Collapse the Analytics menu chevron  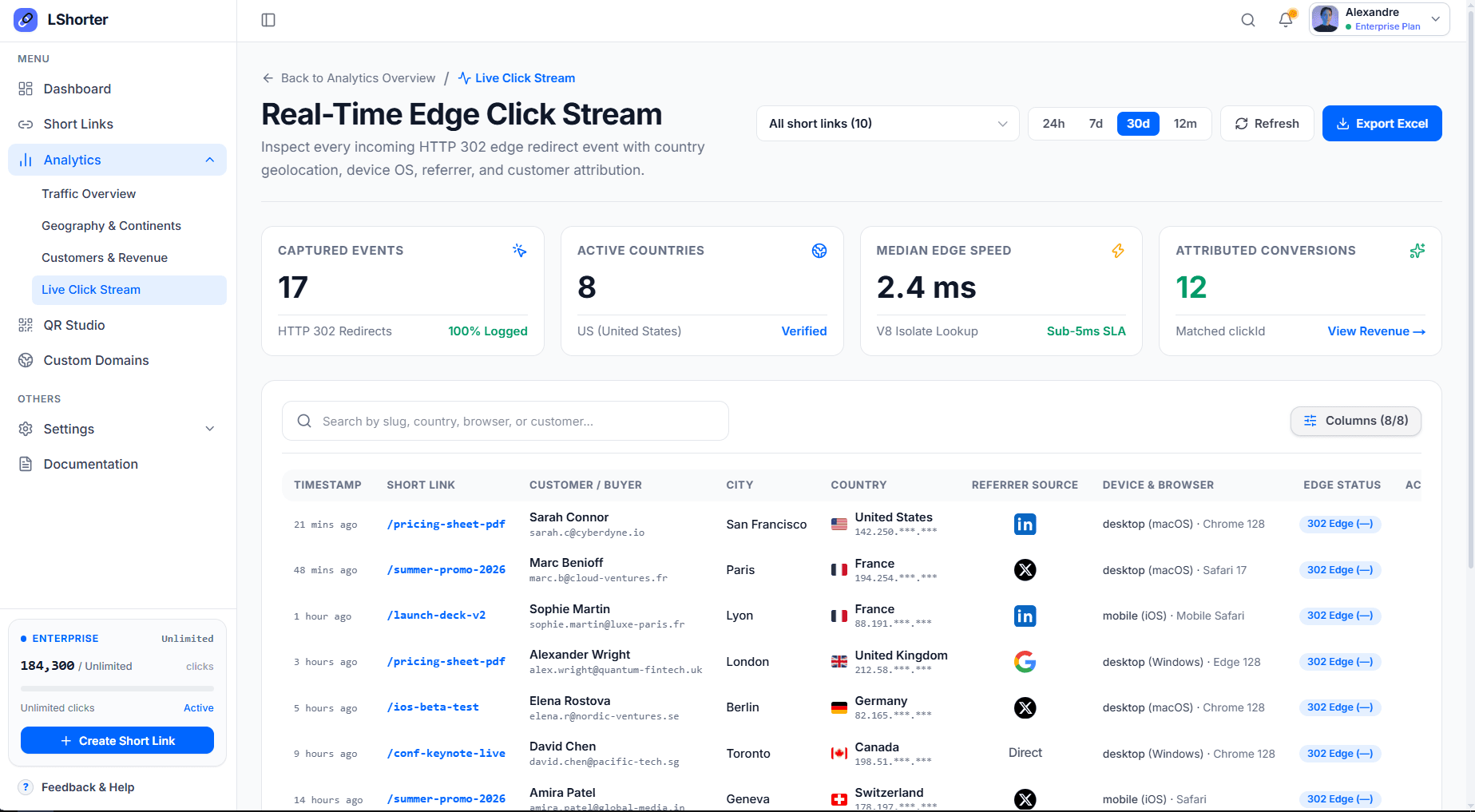pos(210,160)
